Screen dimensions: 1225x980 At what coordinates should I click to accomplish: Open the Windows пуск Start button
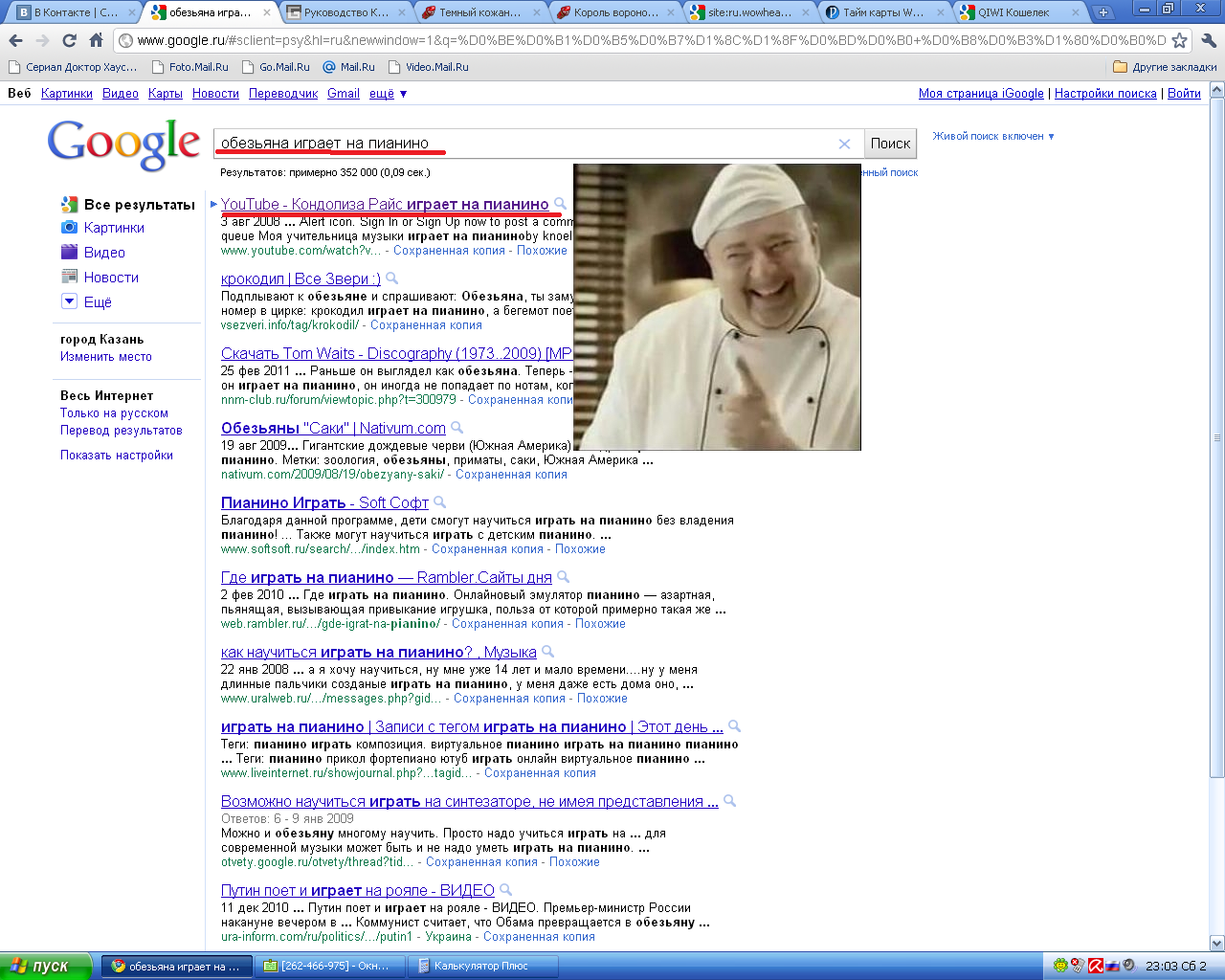coord(46,966)
